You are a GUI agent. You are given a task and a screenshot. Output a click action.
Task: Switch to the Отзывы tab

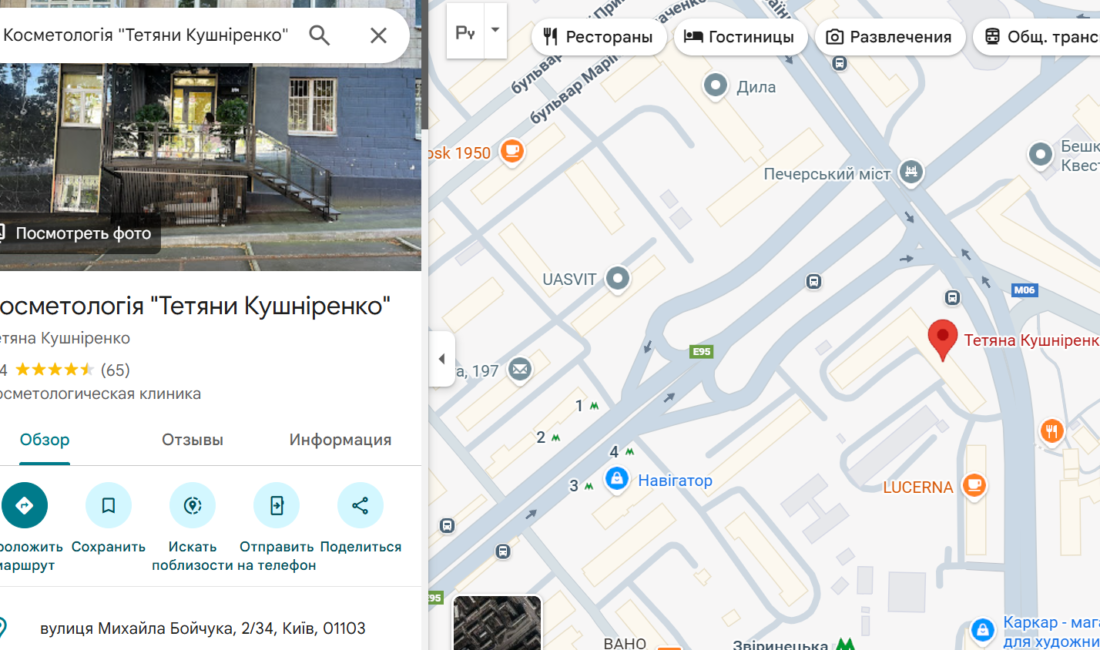(x=192, y=440)
